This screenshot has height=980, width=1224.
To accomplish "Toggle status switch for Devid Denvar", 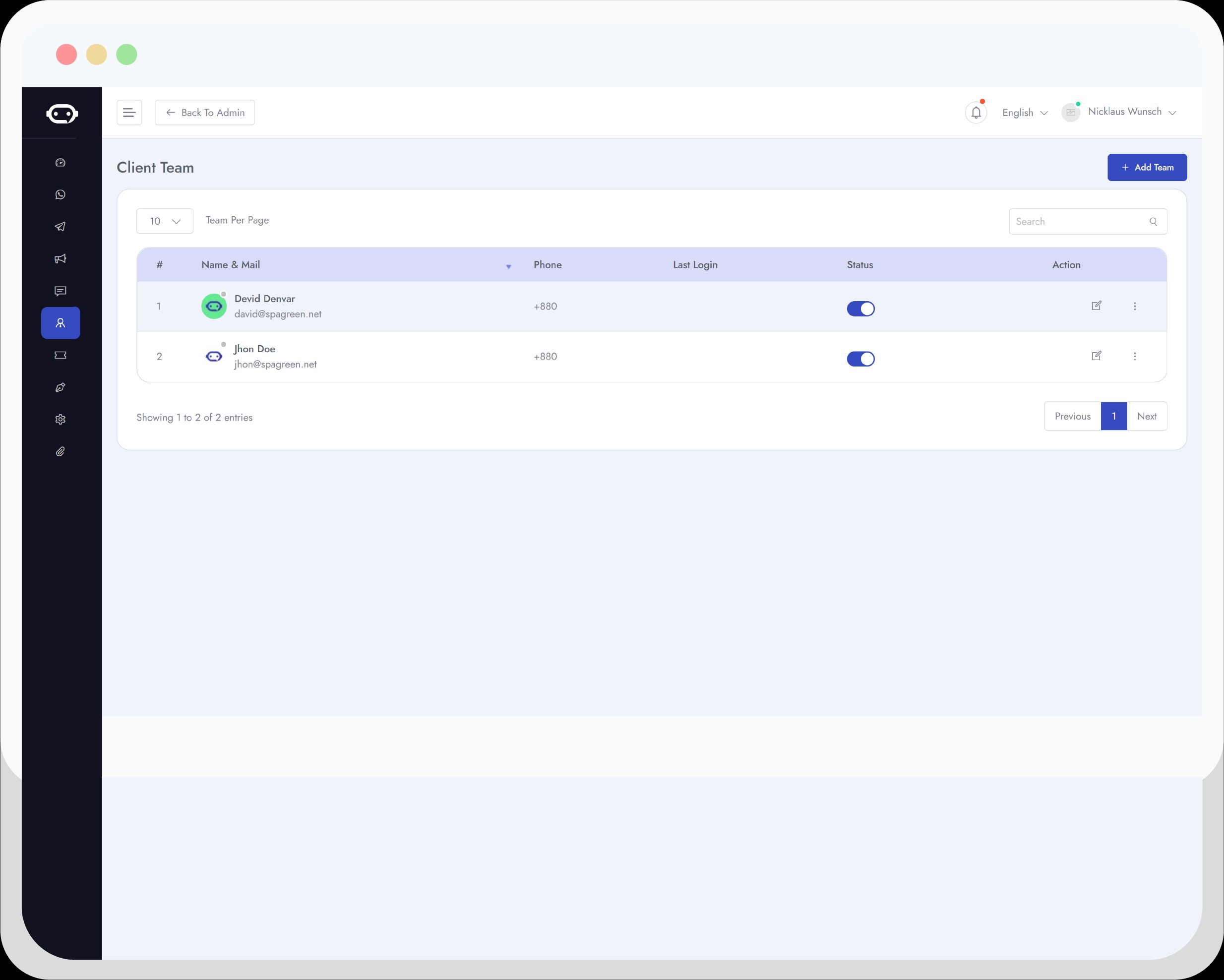I will point(859,308).
